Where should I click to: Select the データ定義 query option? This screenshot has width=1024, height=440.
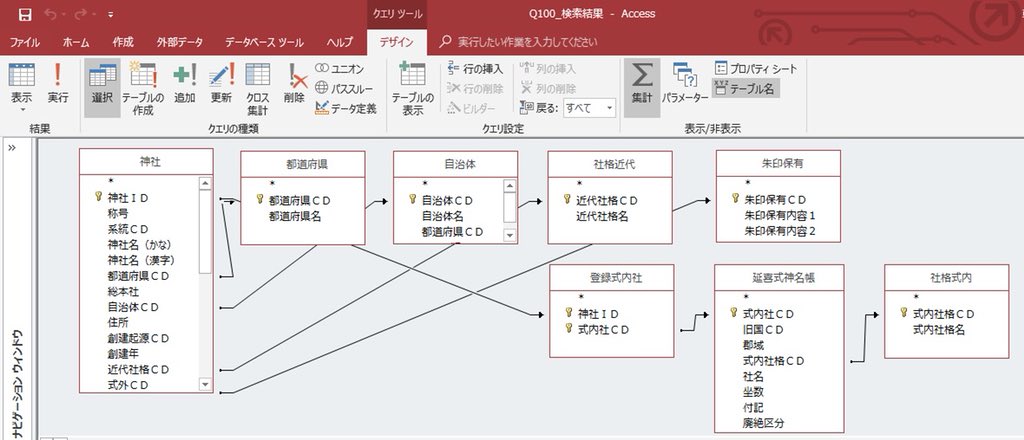[x=346, y=108]
